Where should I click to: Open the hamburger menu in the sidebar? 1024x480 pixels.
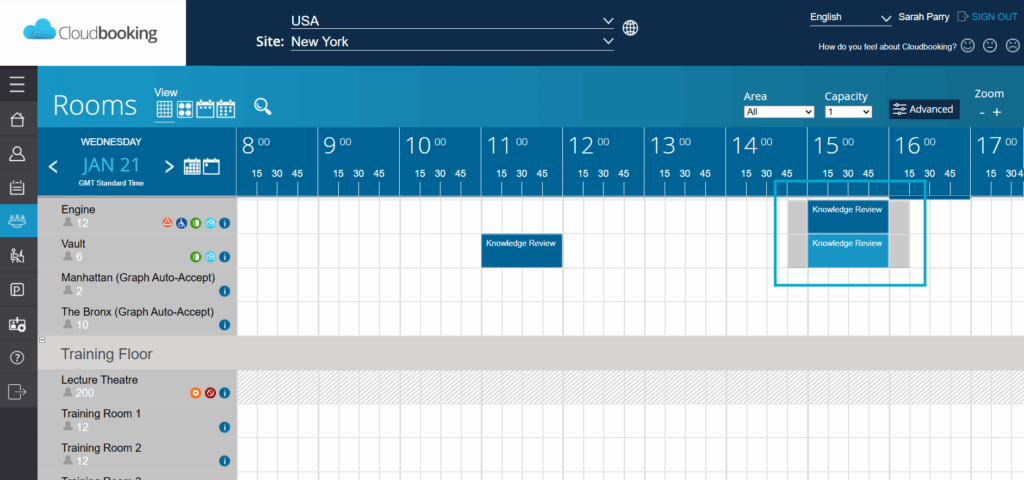pyautogui.click(x=17, y=86)
